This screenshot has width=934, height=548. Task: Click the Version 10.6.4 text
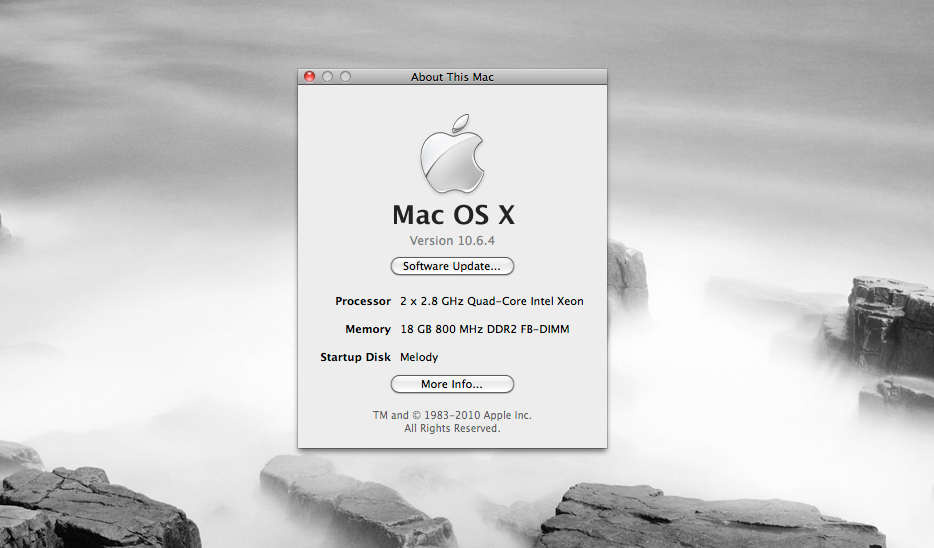click(452, 241)
